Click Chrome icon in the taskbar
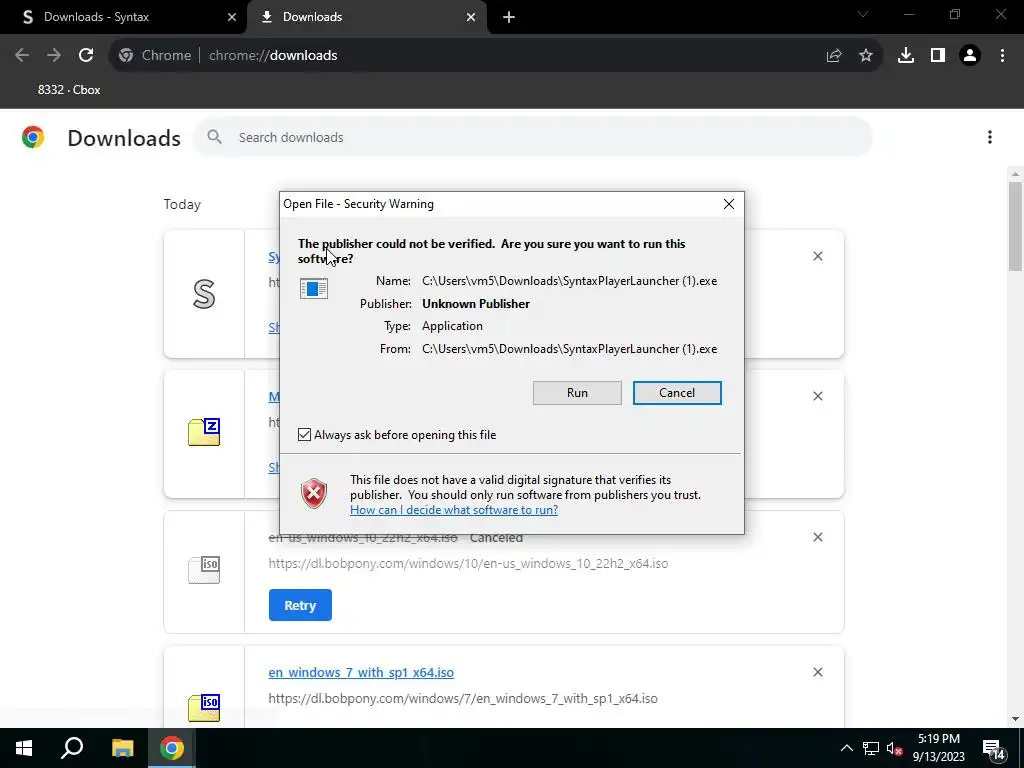The width and height of the screenshot is (1024, 768). (x=172, y=748)
